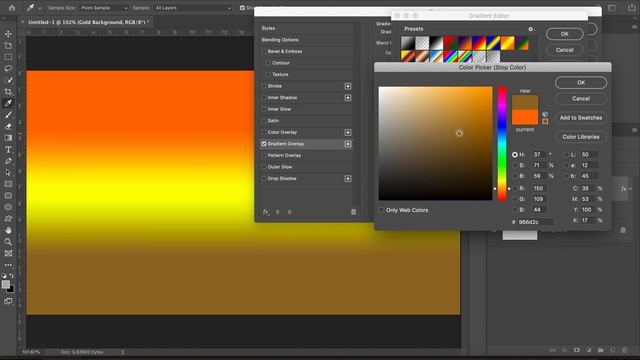Add layer mask from Layers panel
The image size is (640, 360).
pos(576,350)
